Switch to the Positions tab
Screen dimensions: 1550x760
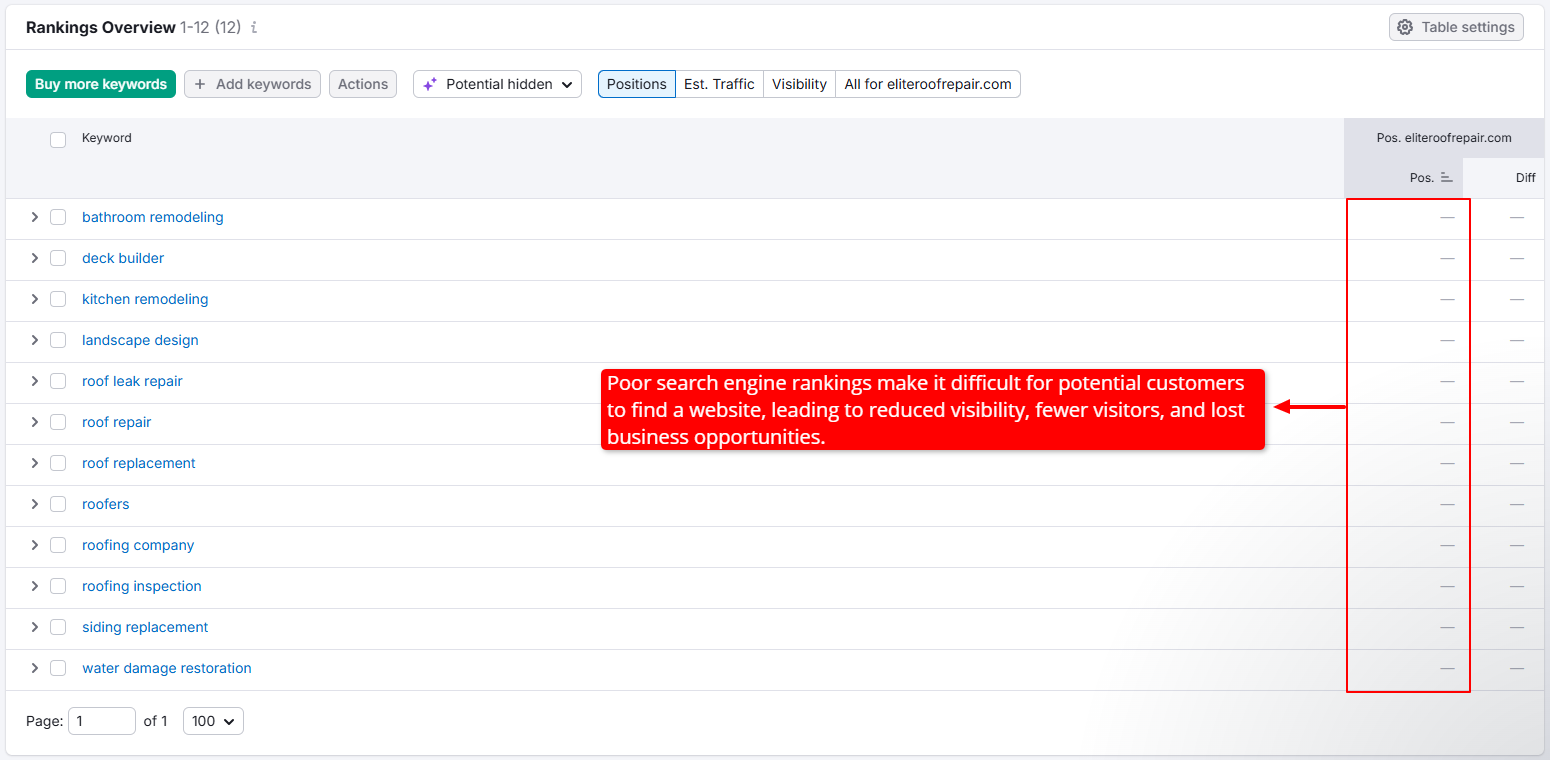pyautogui.click(x=637, y=84)
